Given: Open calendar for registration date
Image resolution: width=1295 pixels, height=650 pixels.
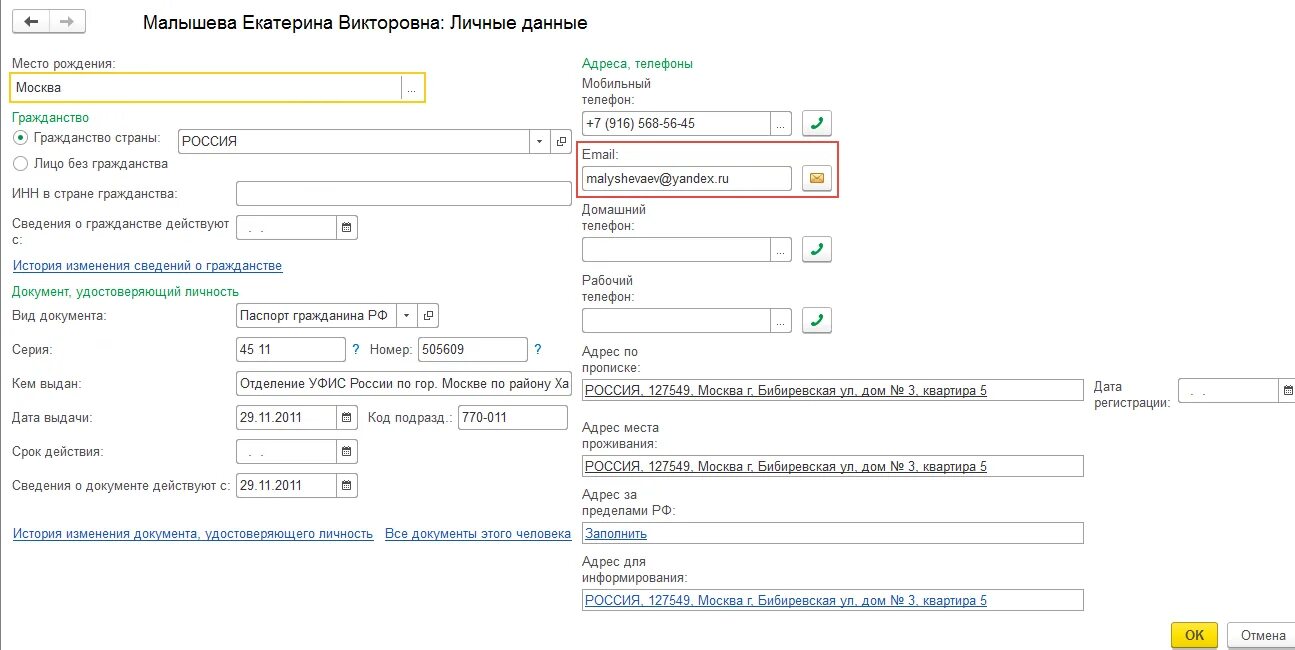Looking at the screenshot, I should click(1288, 390).
